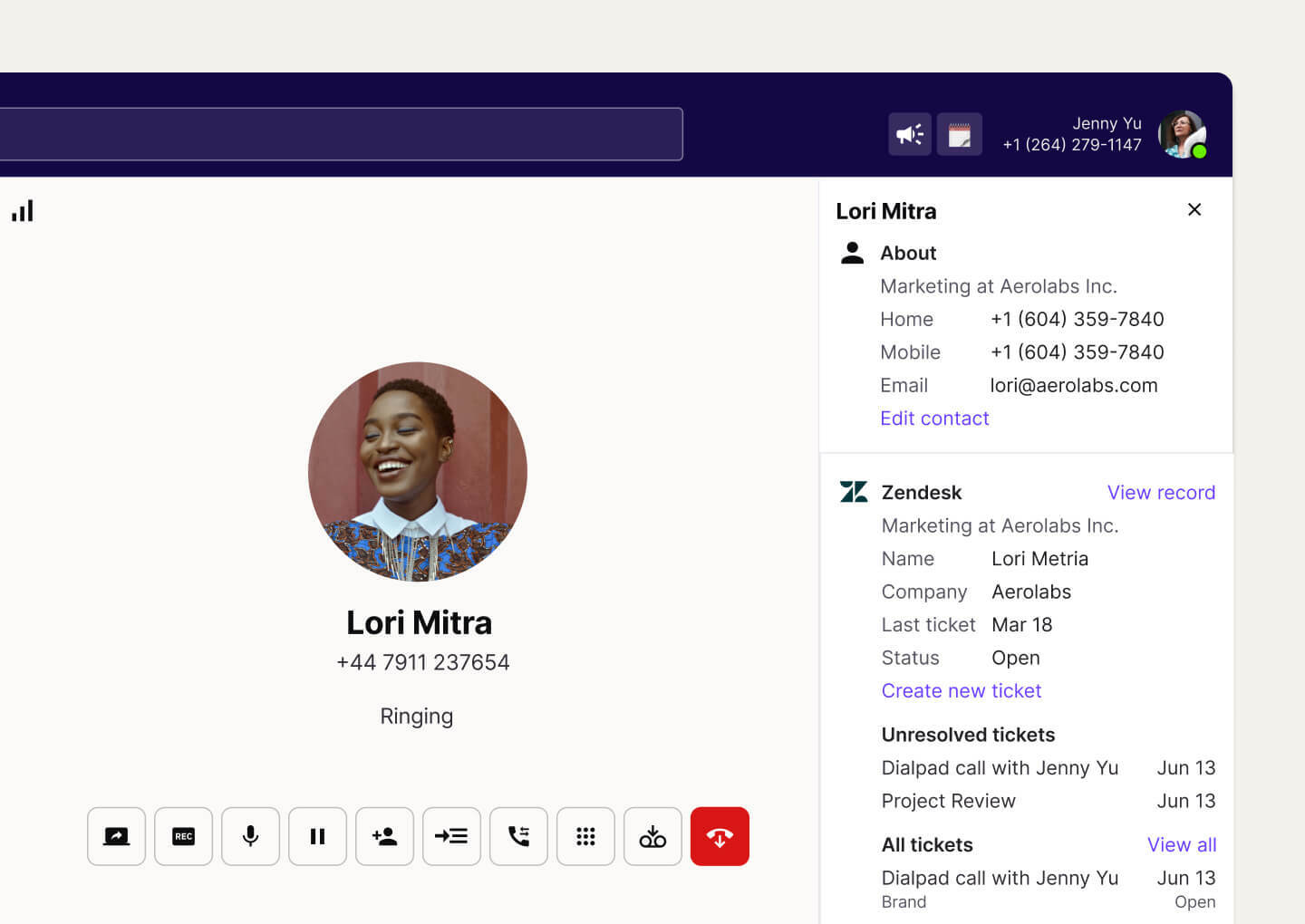Viewport: 1305px width, 924px height.
Task: Open the calendar icon in top bar
Action: tap(960, 133)
